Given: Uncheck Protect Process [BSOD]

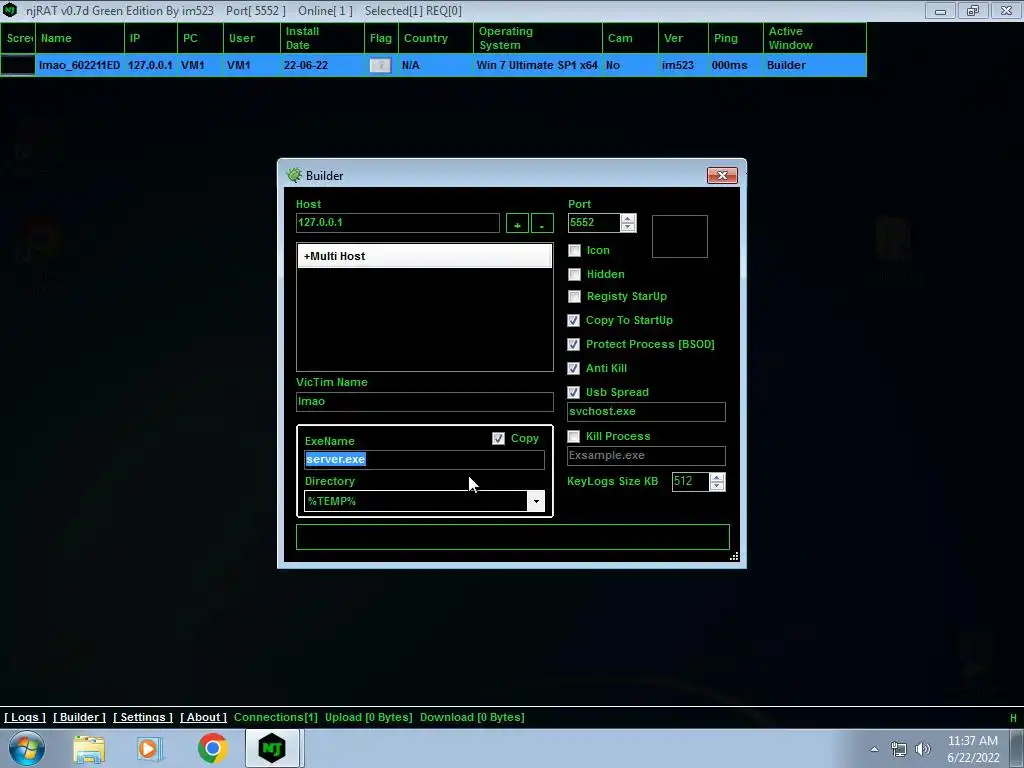Looking at the screenshot, I should pyautogui.click(x=573, y=344).
